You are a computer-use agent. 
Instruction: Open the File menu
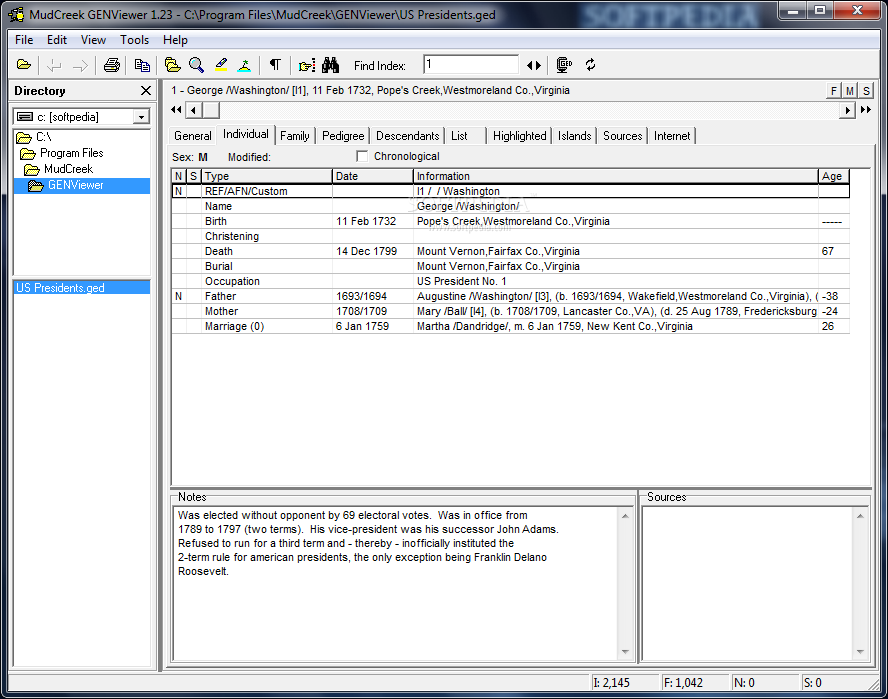(24, 40)
